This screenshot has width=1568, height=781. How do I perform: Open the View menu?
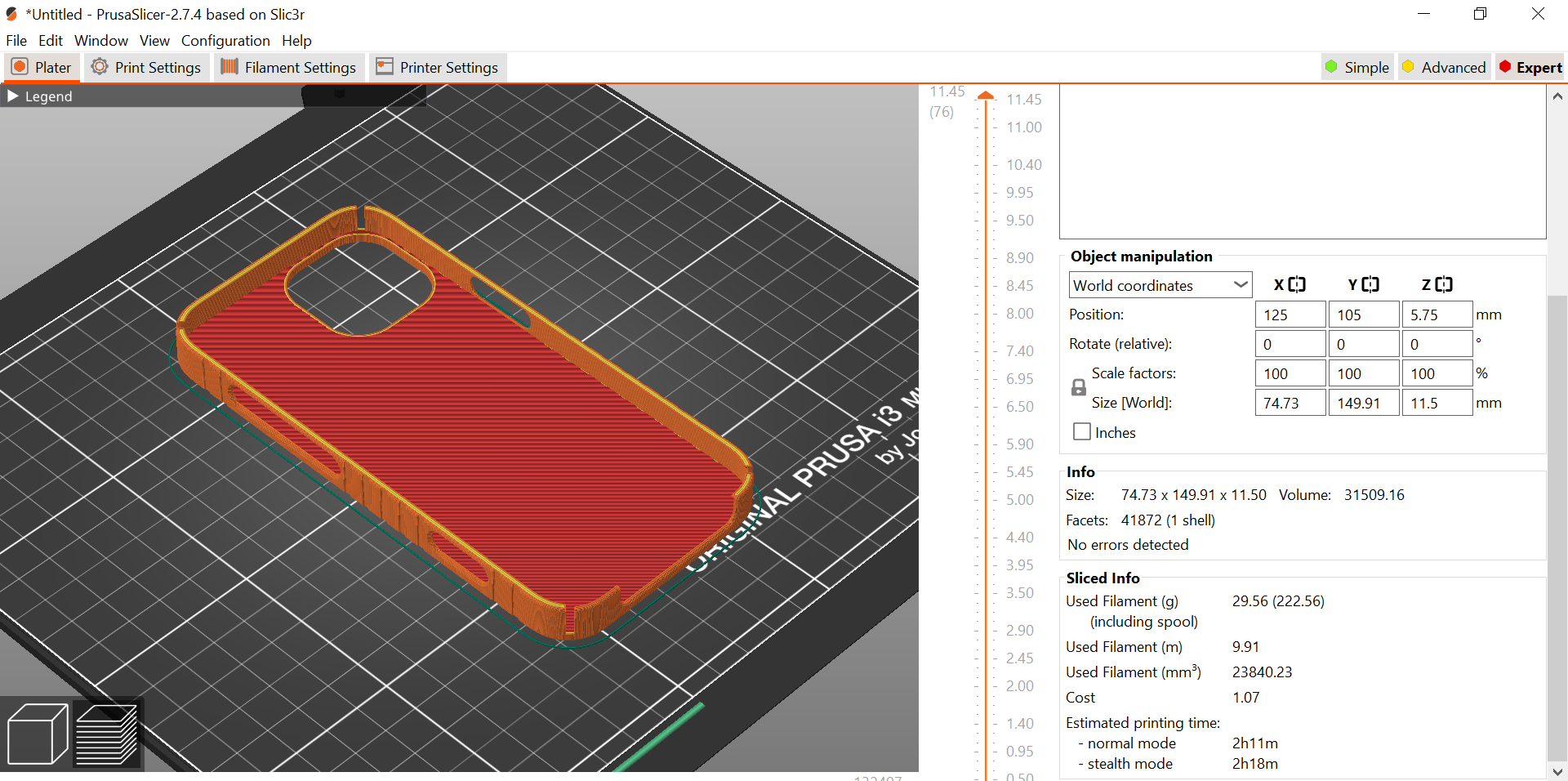[154, 40]
